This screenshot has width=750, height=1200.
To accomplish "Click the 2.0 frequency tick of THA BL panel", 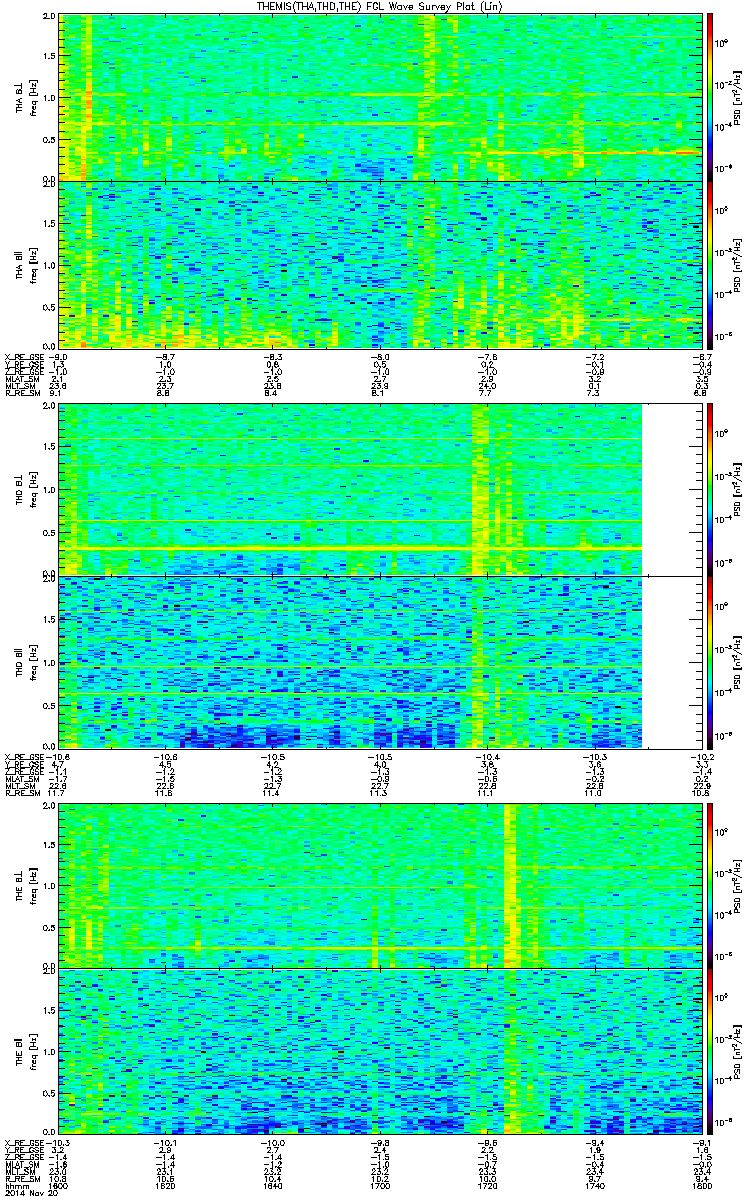I will (x=49, y=18).
